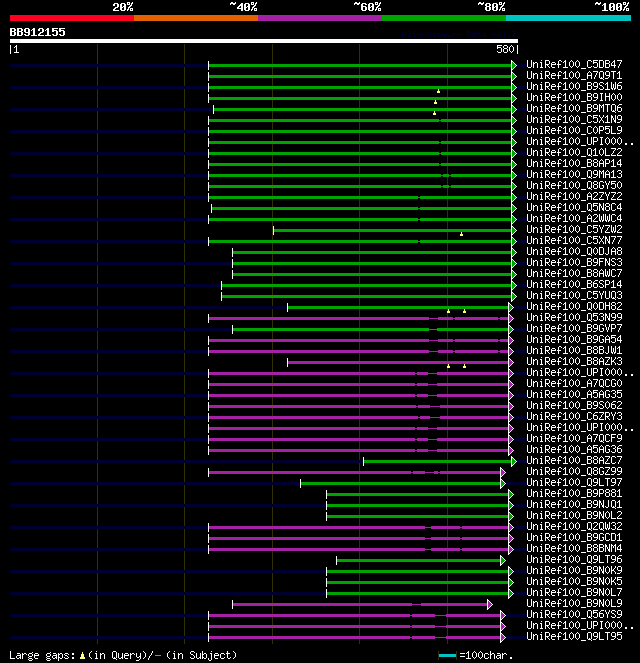Click the UniRef100_Q10LZ2 label
Viewport: 640px width, 663px height.
click(574, 152)
